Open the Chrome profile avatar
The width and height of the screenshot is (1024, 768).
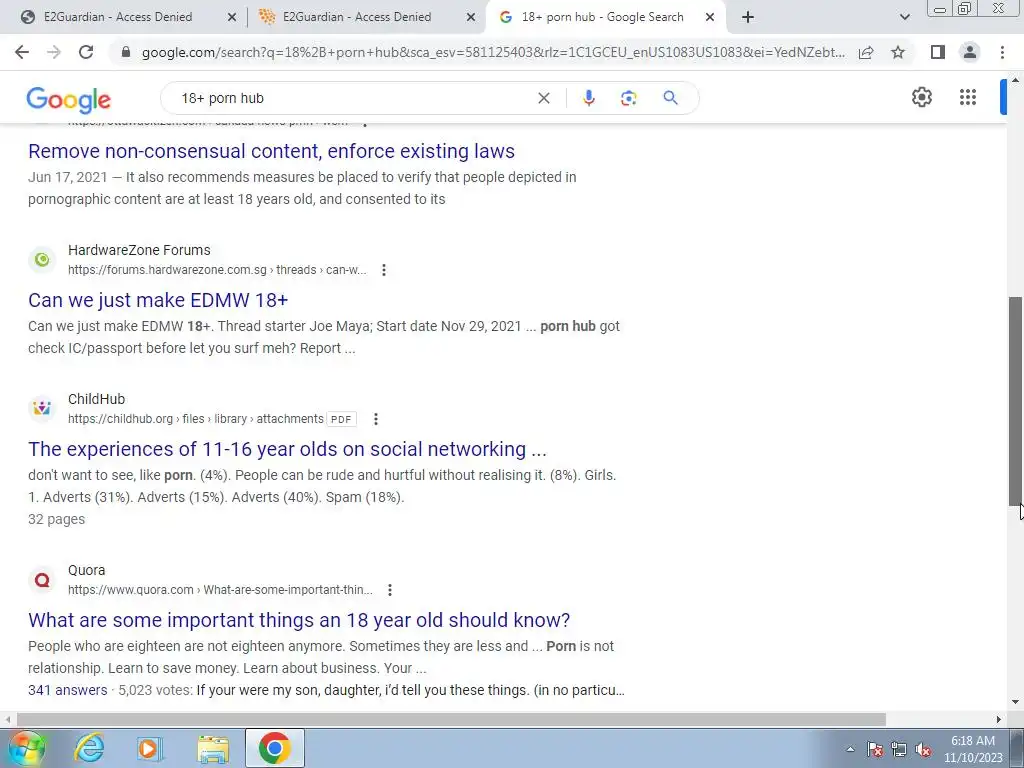tap(970, 52)
